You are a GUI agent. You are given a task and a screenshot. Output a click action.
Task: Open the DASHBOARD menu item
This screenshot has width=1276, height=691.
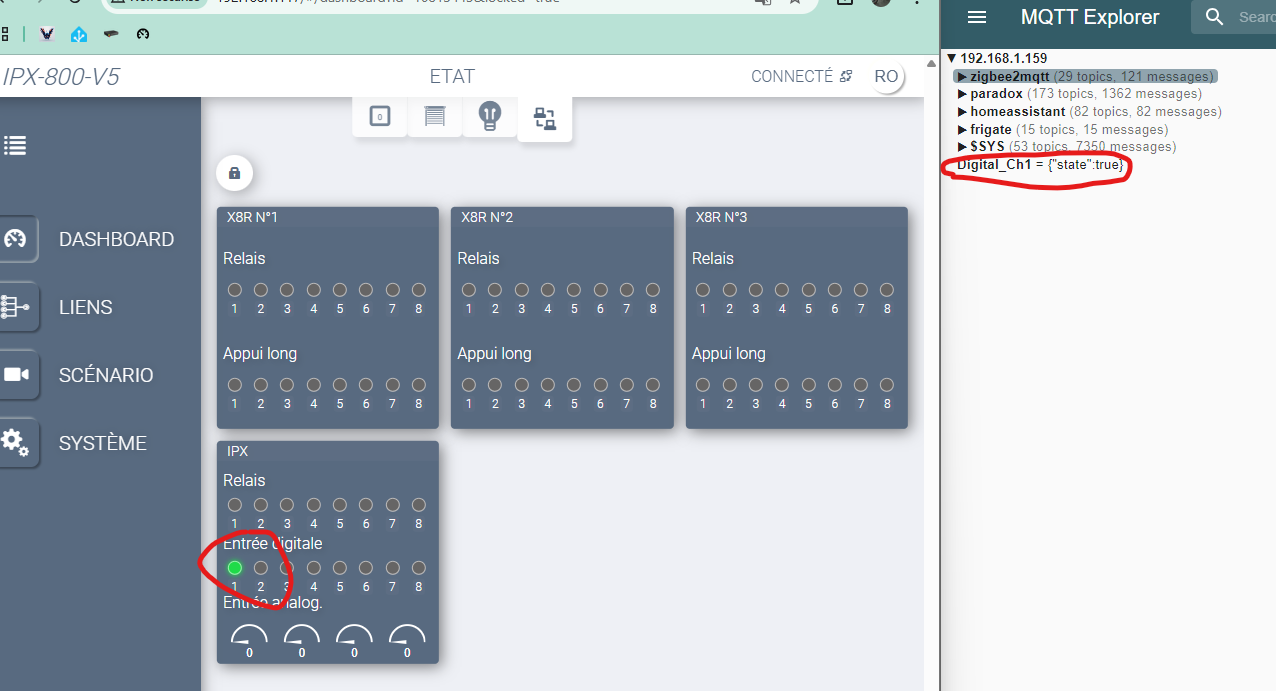pos(116,239)
